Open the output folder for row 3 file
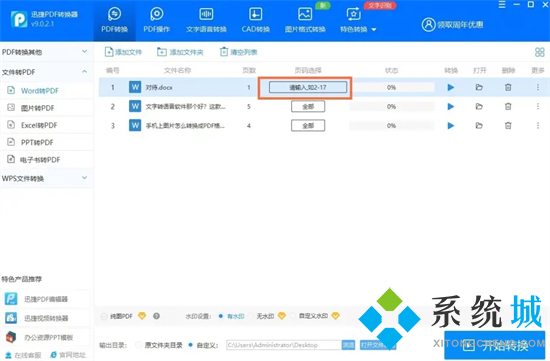This screenshot has width=550, height=361. click(x=479, y=126)
